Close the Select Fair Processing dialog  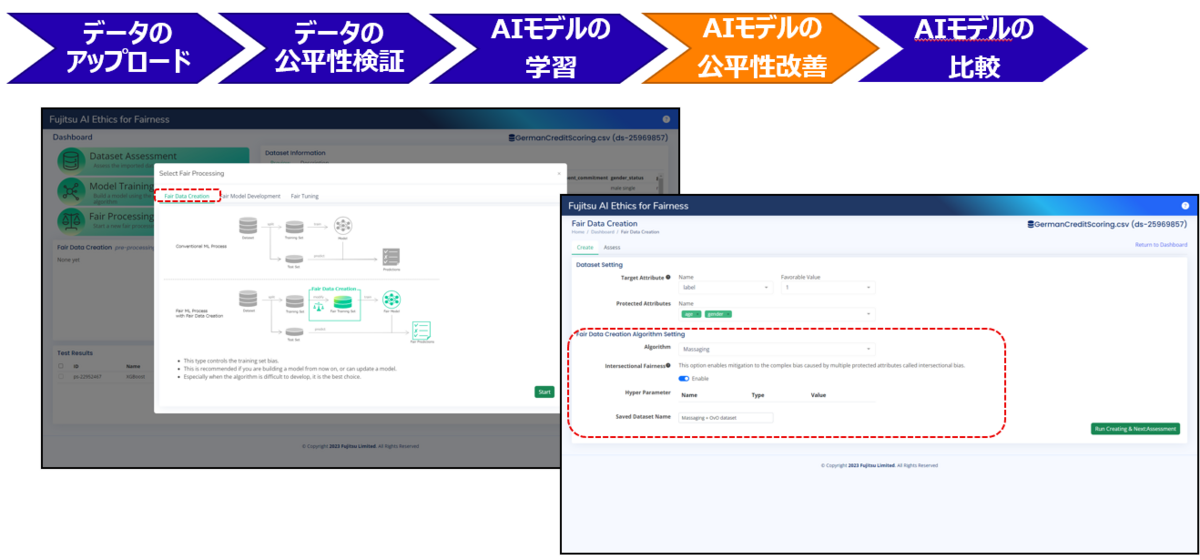coord(559,173)
